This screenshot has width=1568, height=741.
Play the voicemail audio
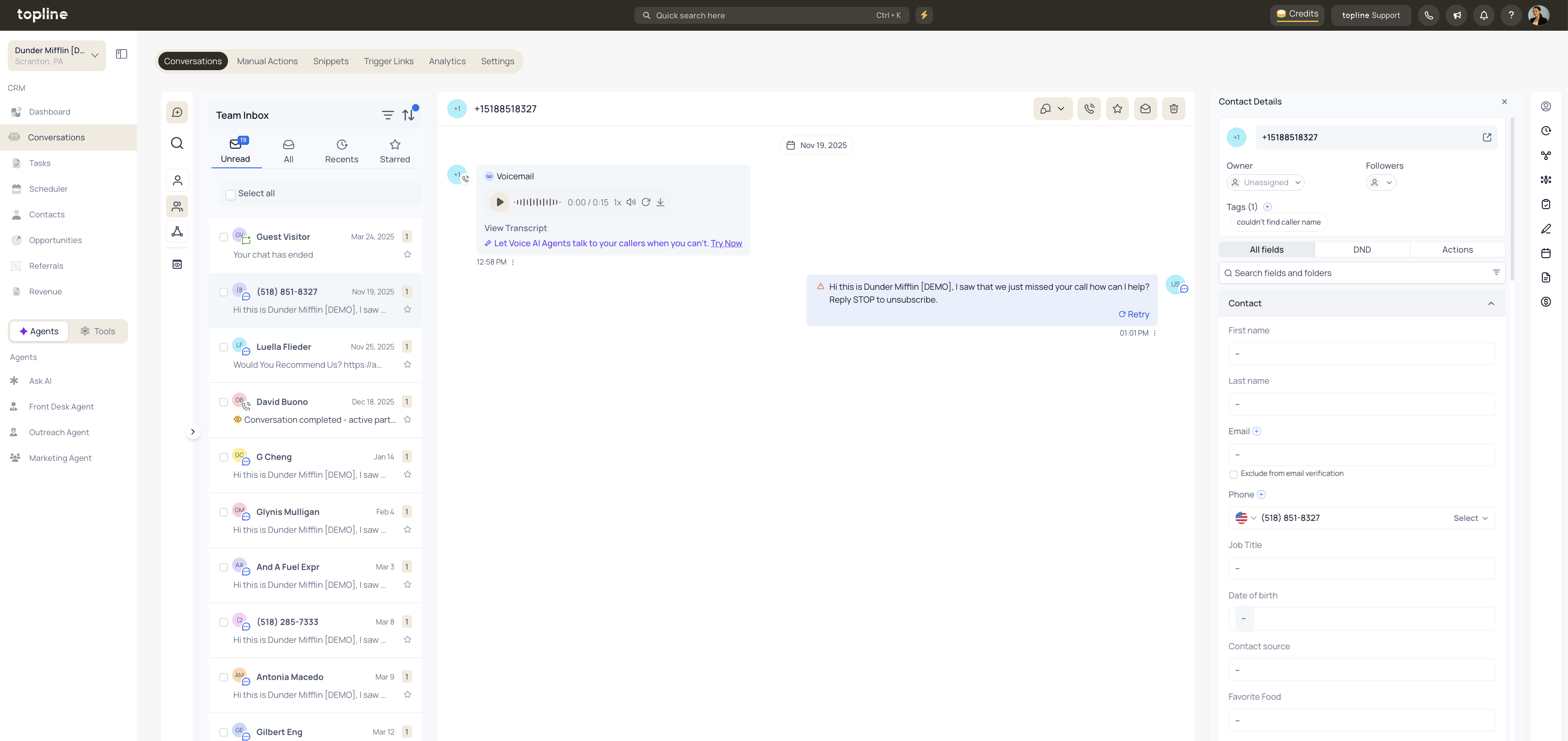(499, 202)
